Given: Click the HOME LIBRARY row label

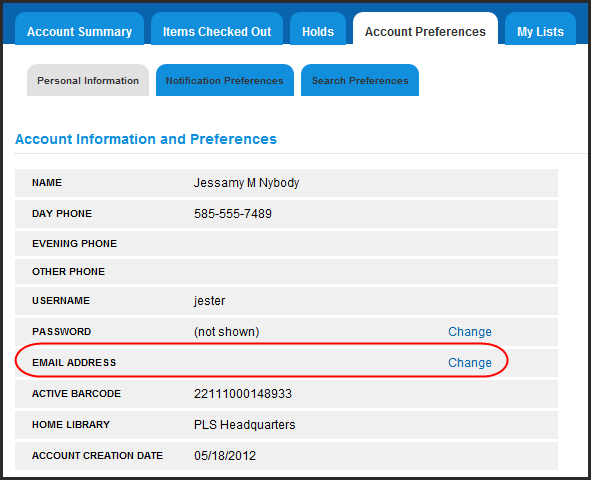Looking at the screenshot, I should (x=71, y=425).
